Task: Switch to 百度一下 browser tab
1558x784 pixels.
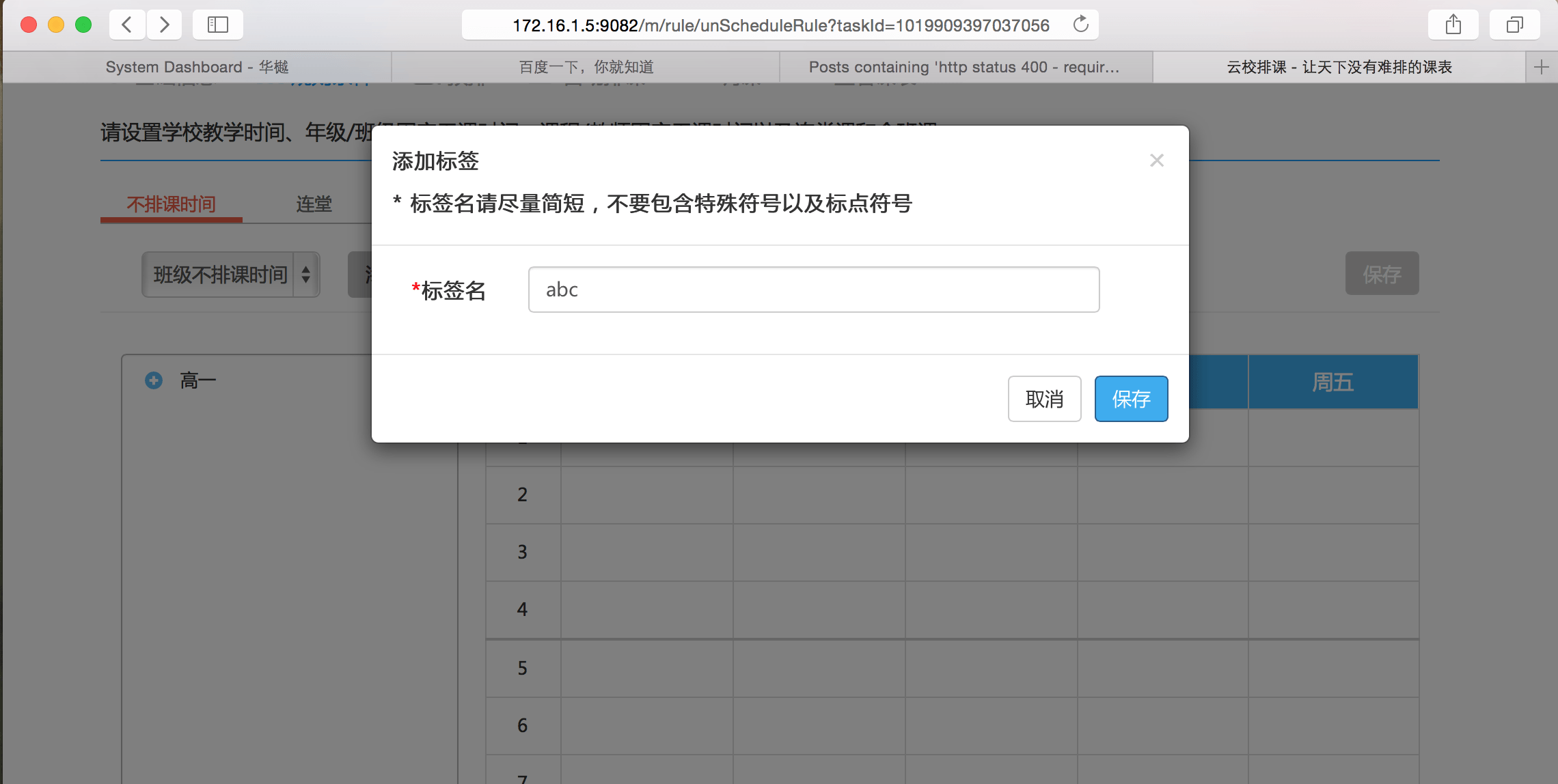Action: click(x=586, y=67)
